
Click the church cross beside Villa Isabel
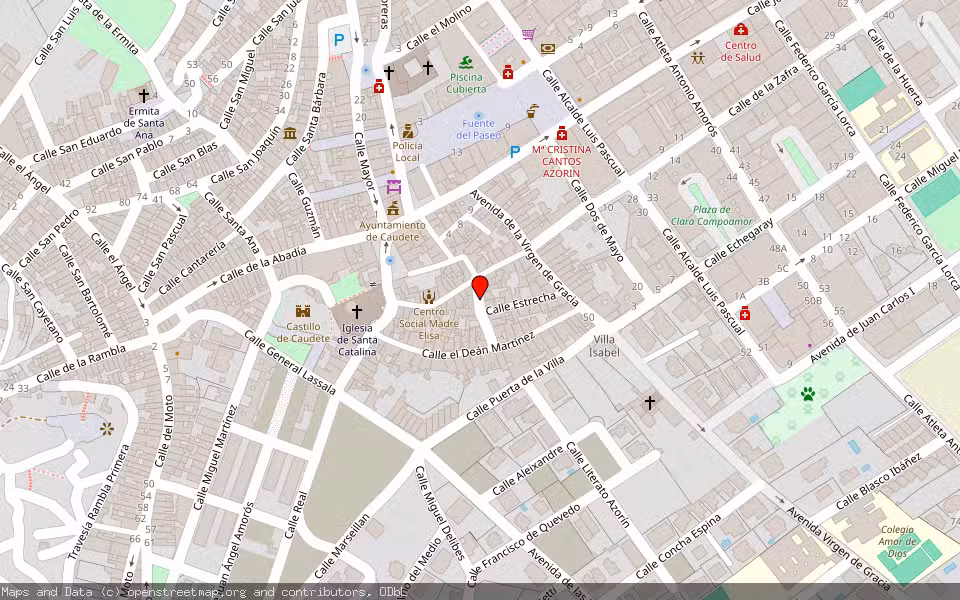coord(649,402)
